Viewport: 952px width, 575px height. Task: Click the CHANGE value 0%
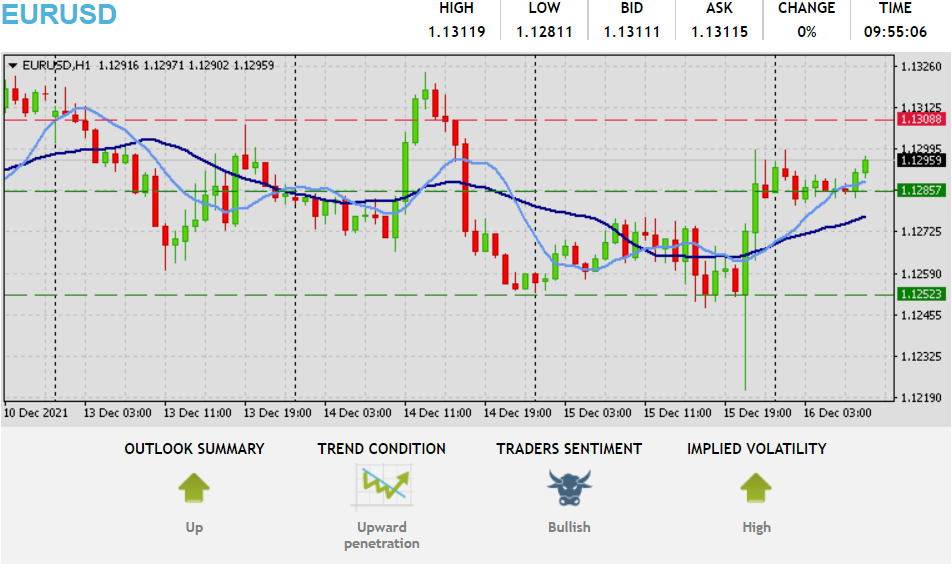coord(806,32)
